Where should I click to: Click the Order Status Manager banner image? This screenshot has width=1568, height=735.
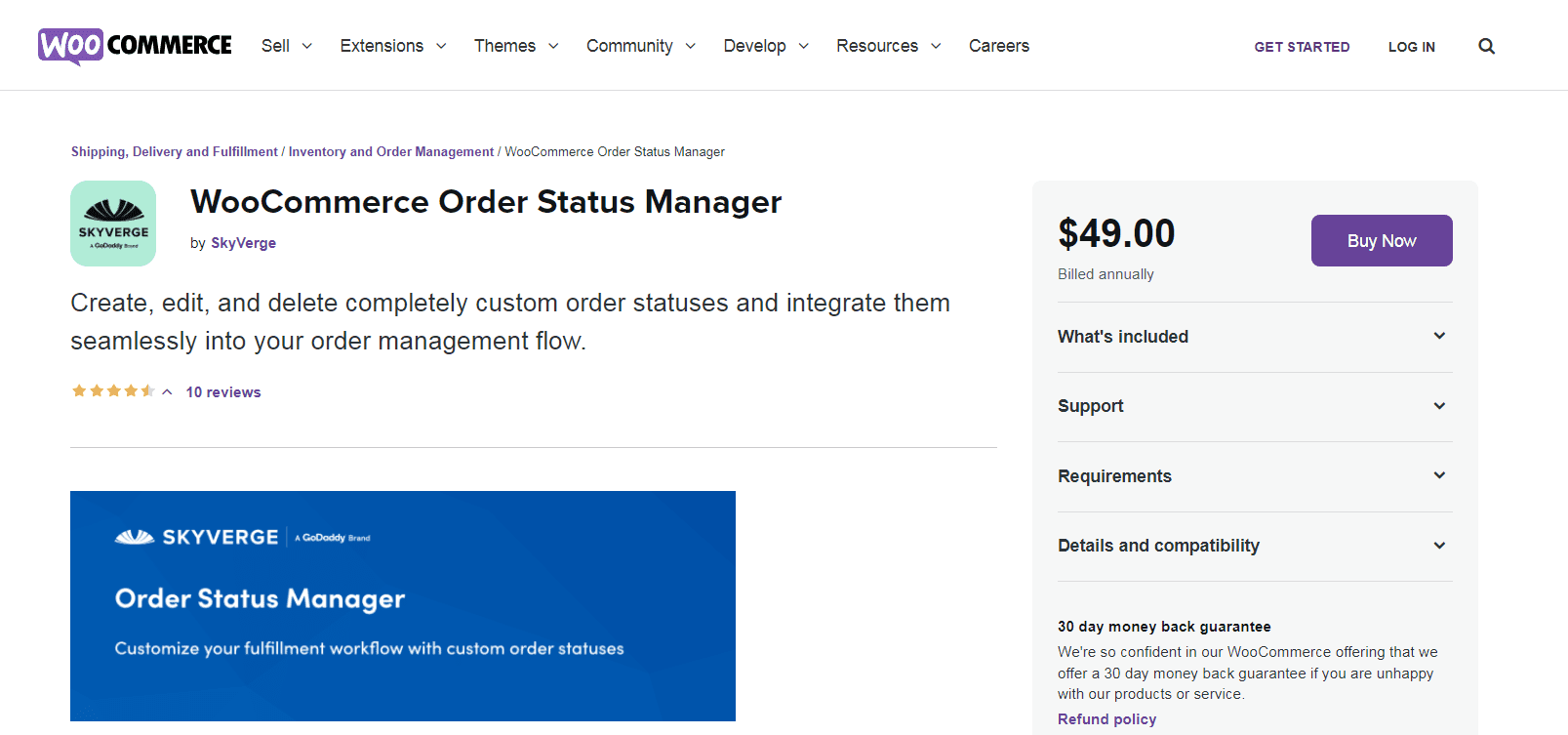403,606
